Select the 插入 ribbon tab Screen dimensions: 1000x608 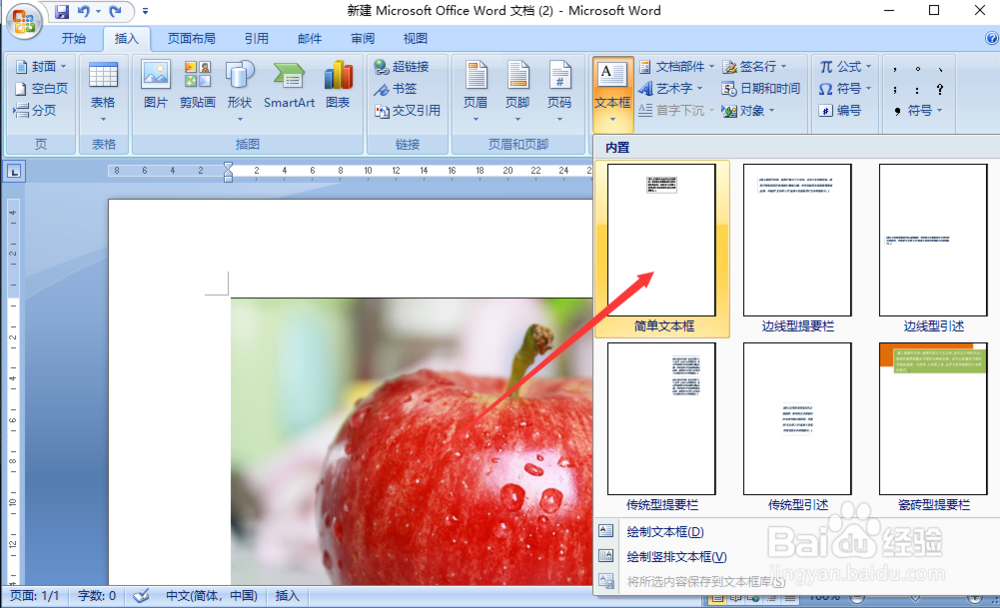coord(126,39)
